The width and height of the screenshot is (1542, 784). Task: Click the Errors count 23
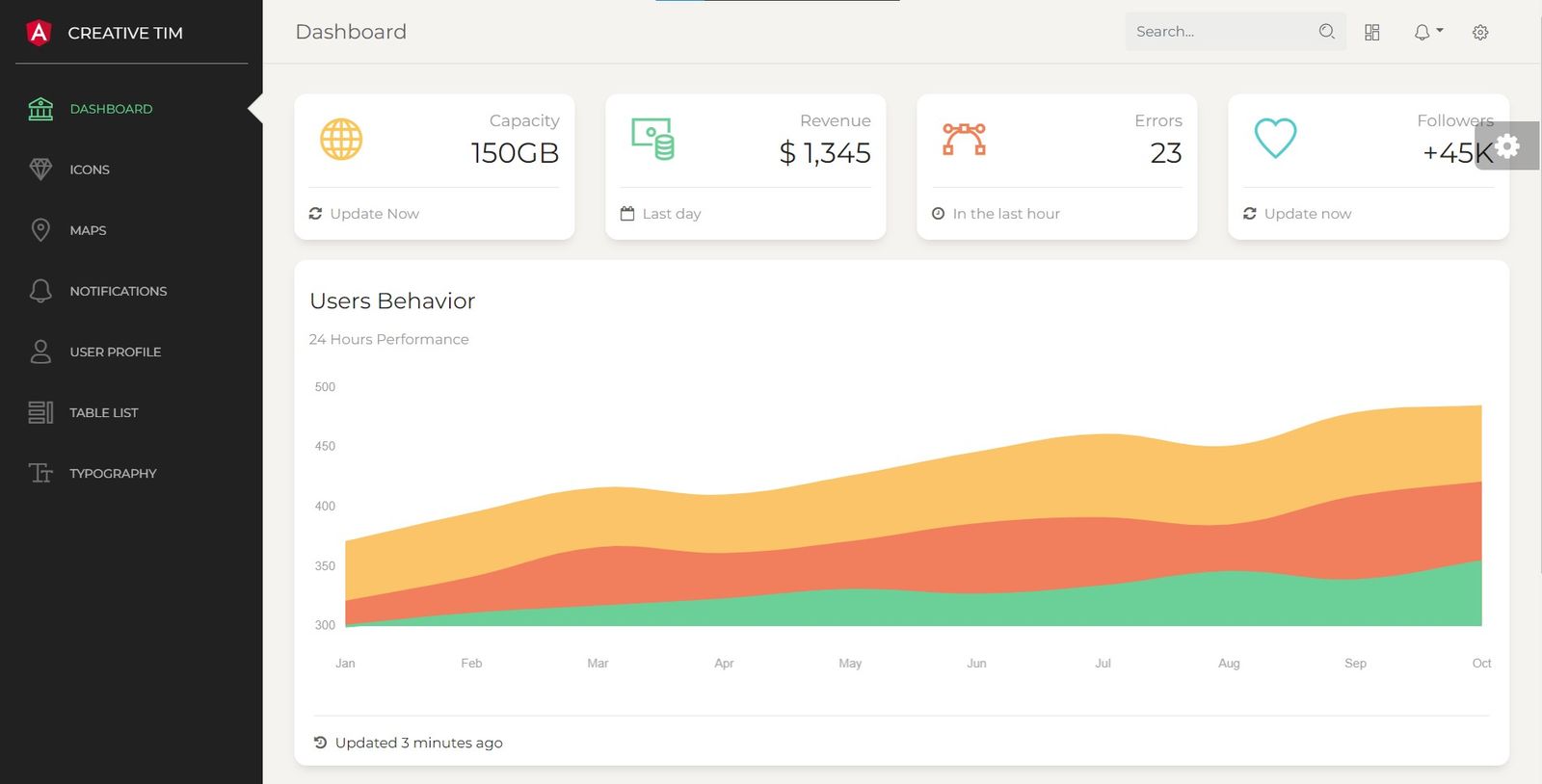(x=1166, y=153)
